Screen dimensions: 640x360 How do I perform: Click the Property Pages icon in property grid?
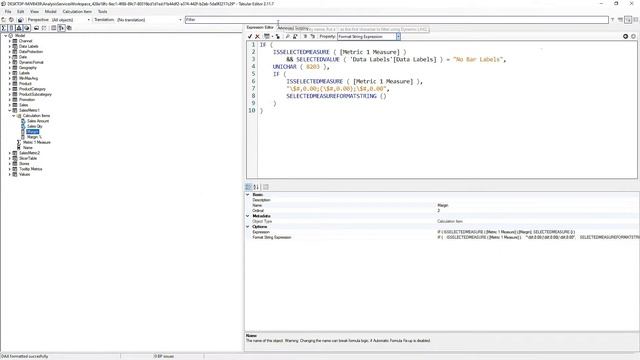tap(266, 187)
